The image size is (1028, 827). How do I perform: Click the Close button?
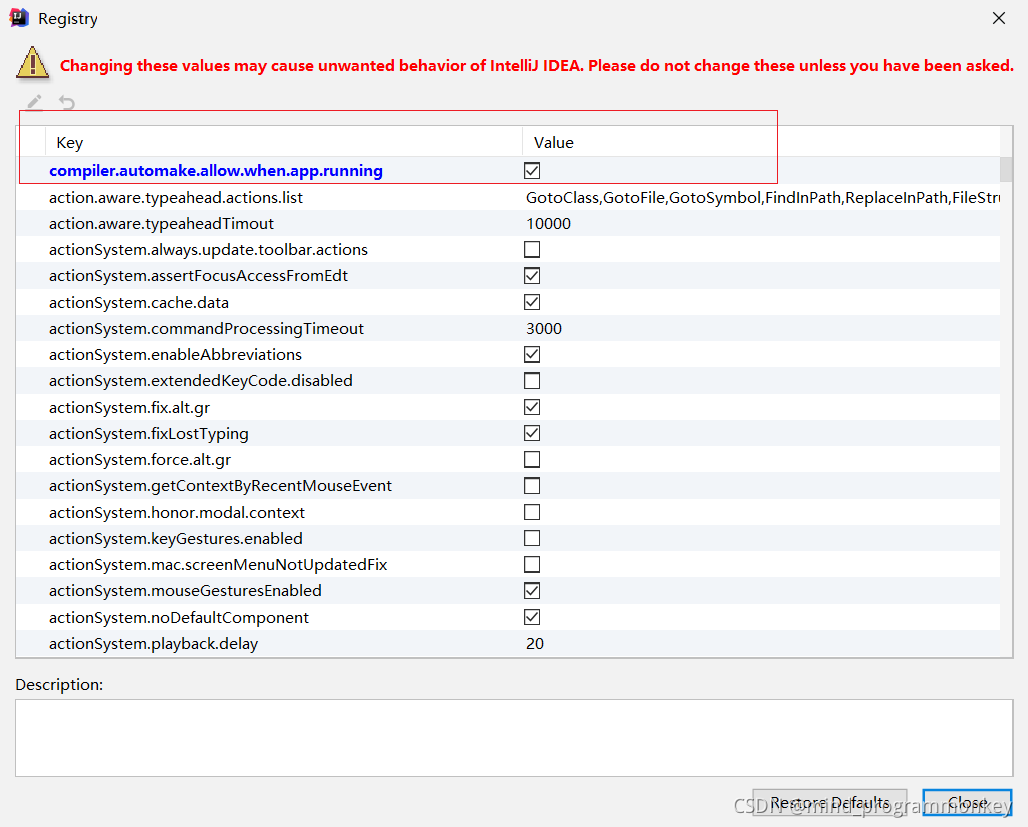[x=967, y=803]
